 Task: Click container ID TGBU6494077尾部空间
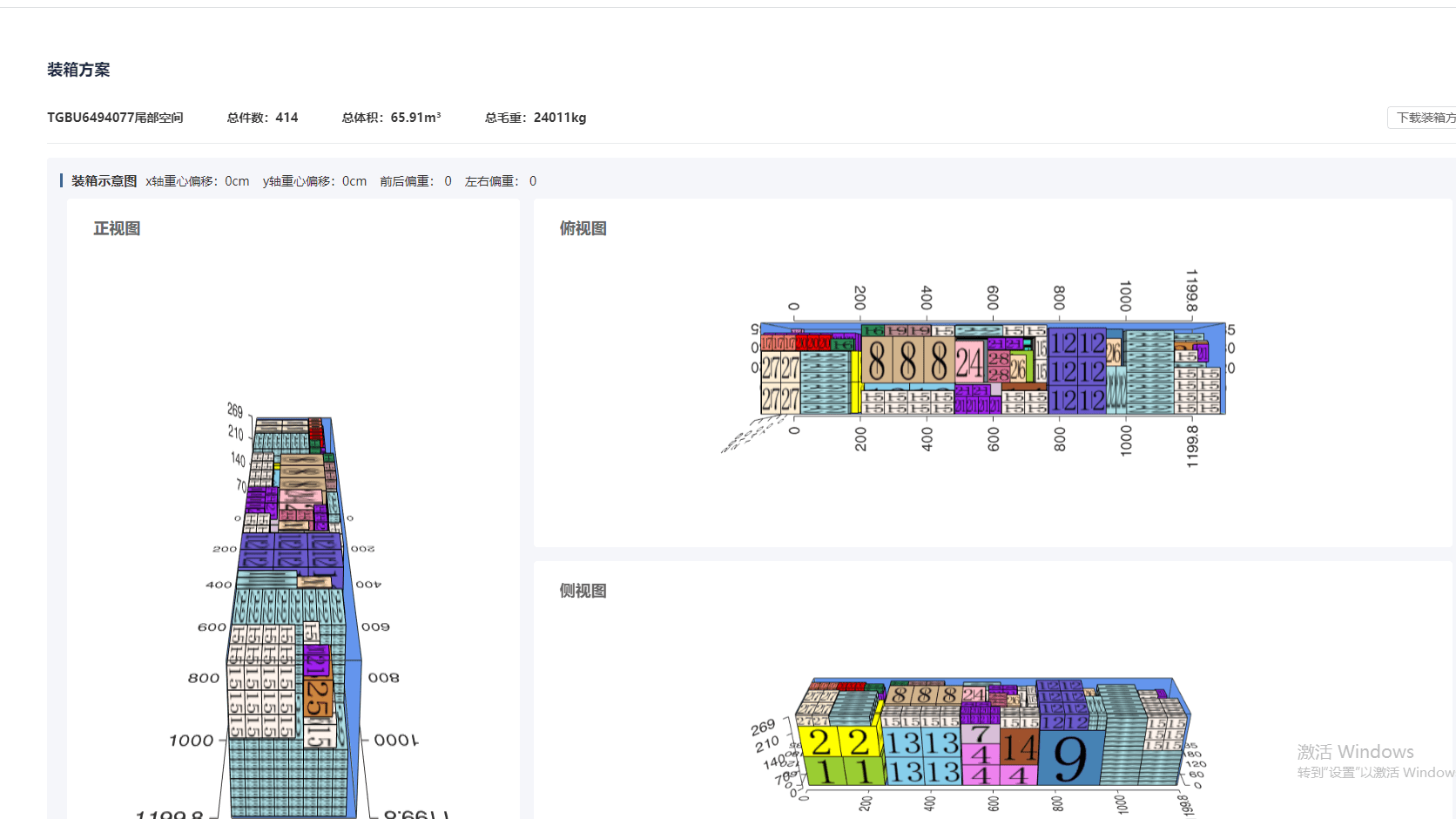click(115, 118)
